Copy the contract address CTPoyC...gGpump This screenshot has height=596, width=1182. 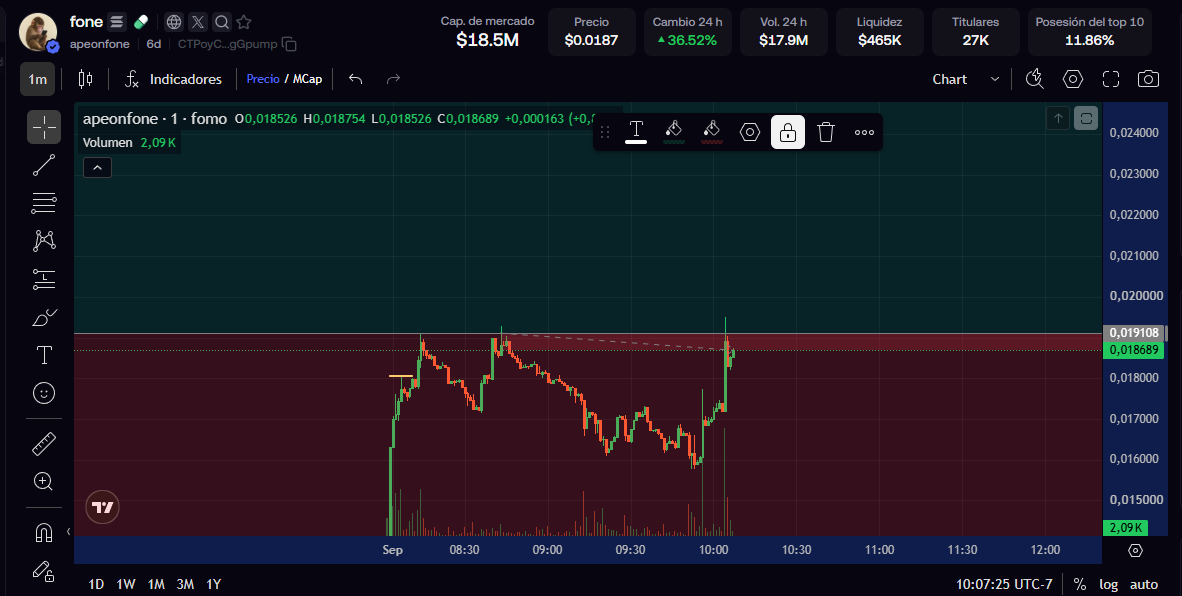coord(289,44)
